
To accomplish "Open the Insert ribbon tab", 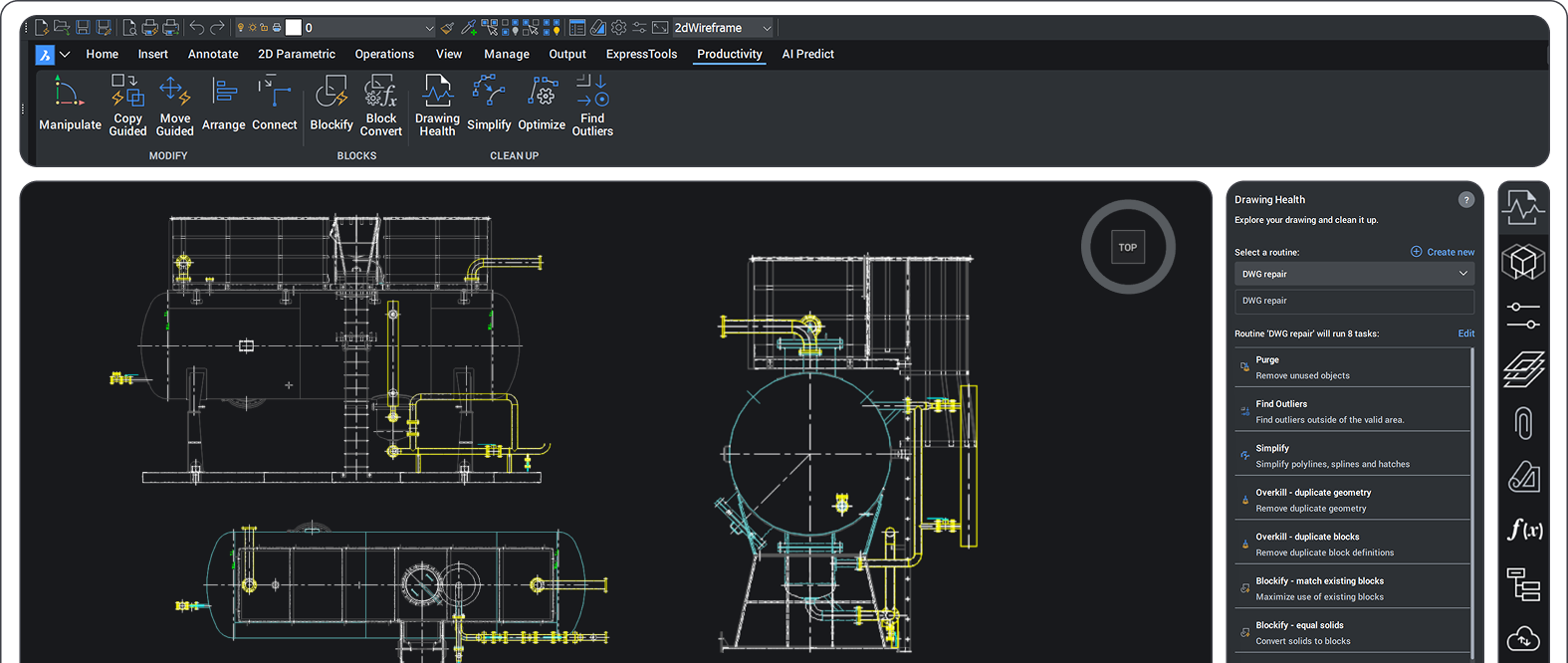I will [152, 55].
